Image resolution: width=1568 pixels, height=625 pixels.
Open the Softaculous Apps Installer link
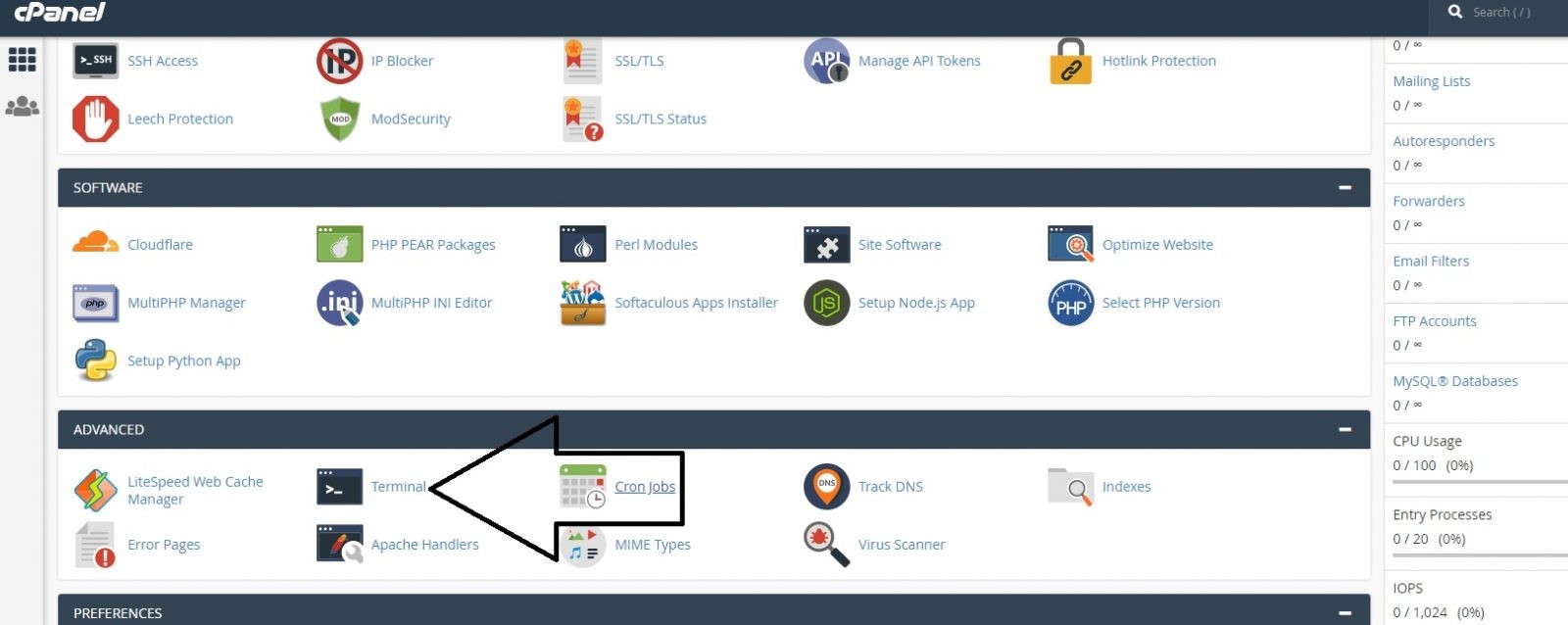697,303
